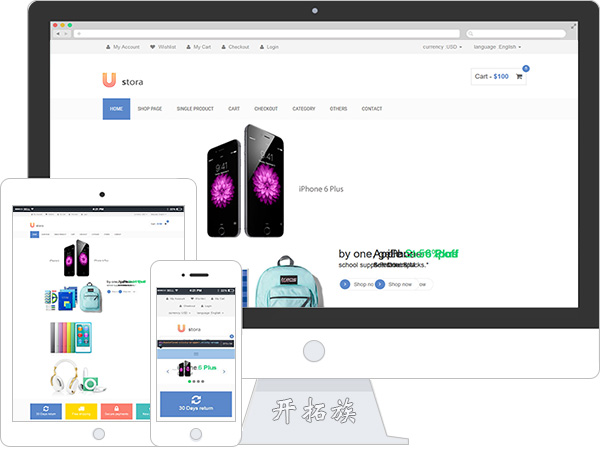Click the Ustora logo on the tablet
600x450 pixels.
point(37,225)
